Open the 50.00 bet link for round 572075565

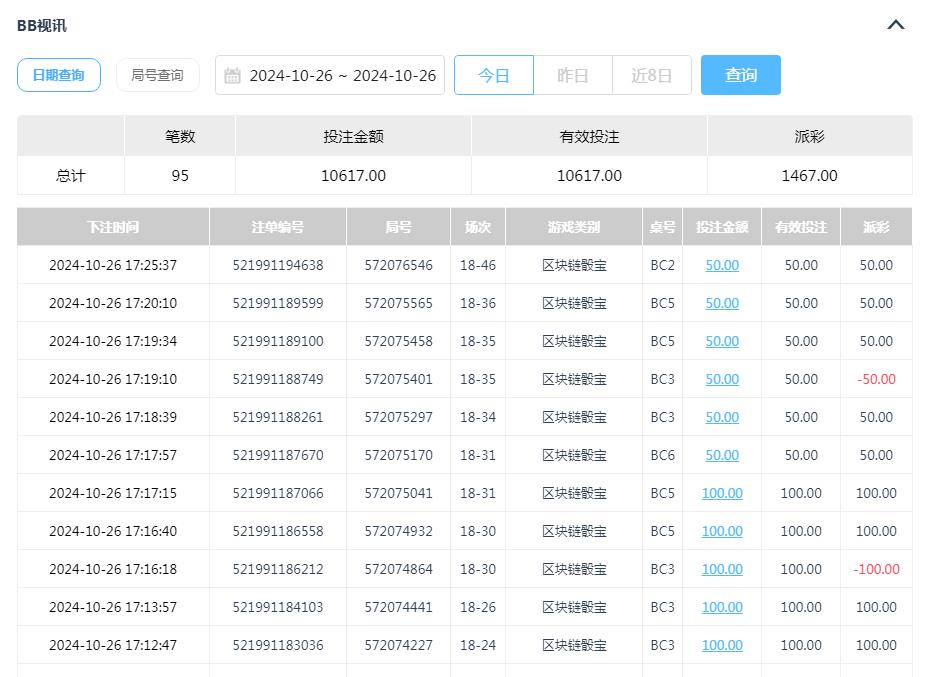pyautogui.click(x=722, y=303)
